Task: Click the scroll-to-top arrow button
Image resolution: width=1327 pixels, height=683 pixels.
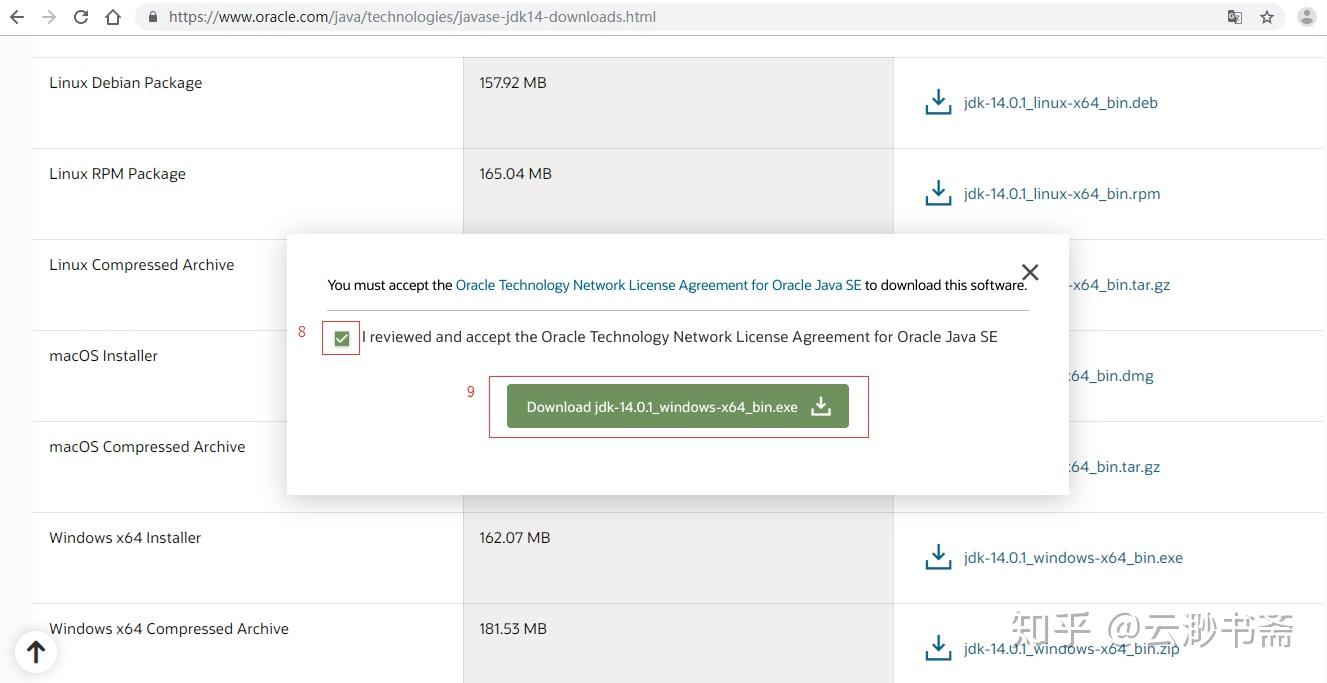Action: click(36, 652)
